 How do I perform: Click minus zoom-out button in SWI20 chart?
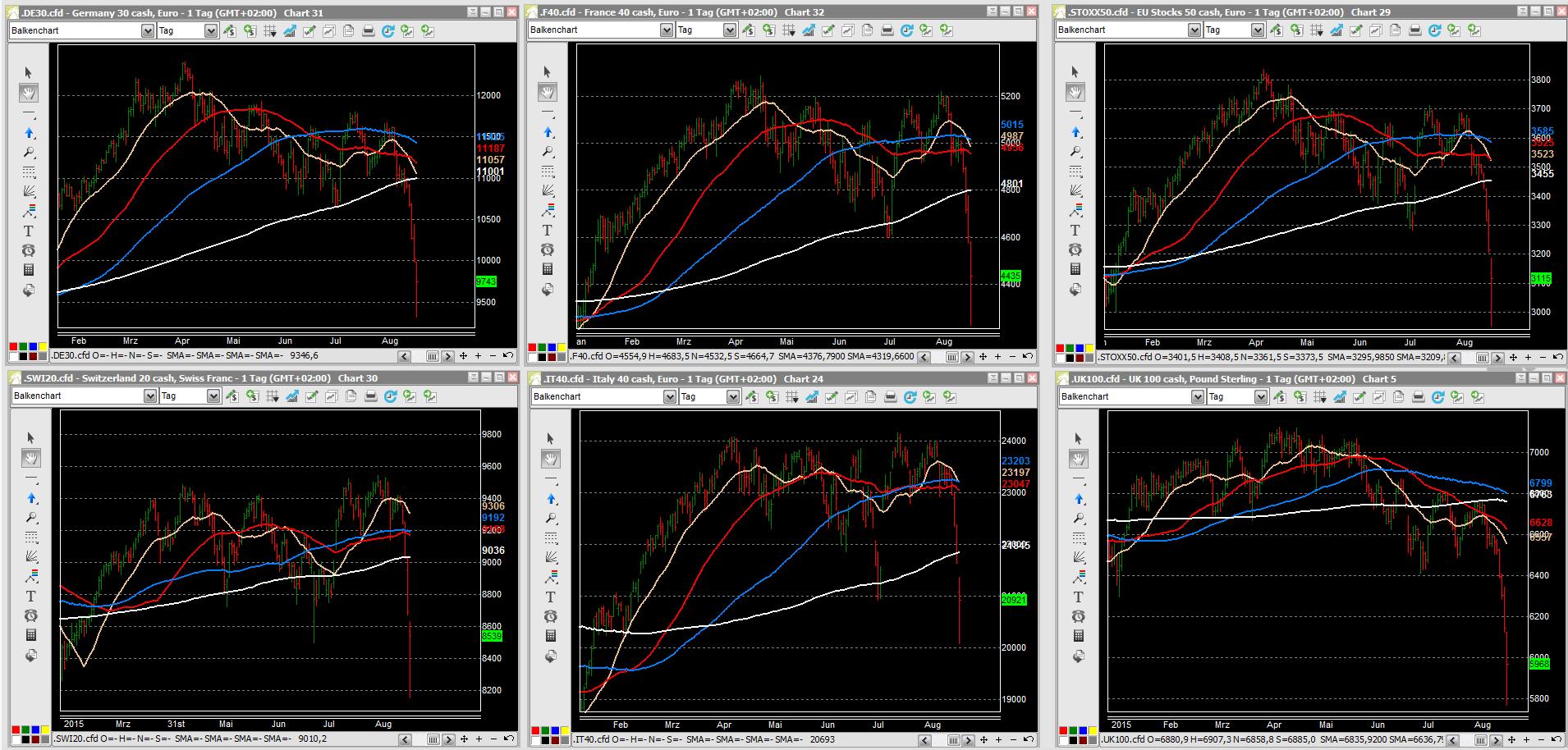point(493,739)
